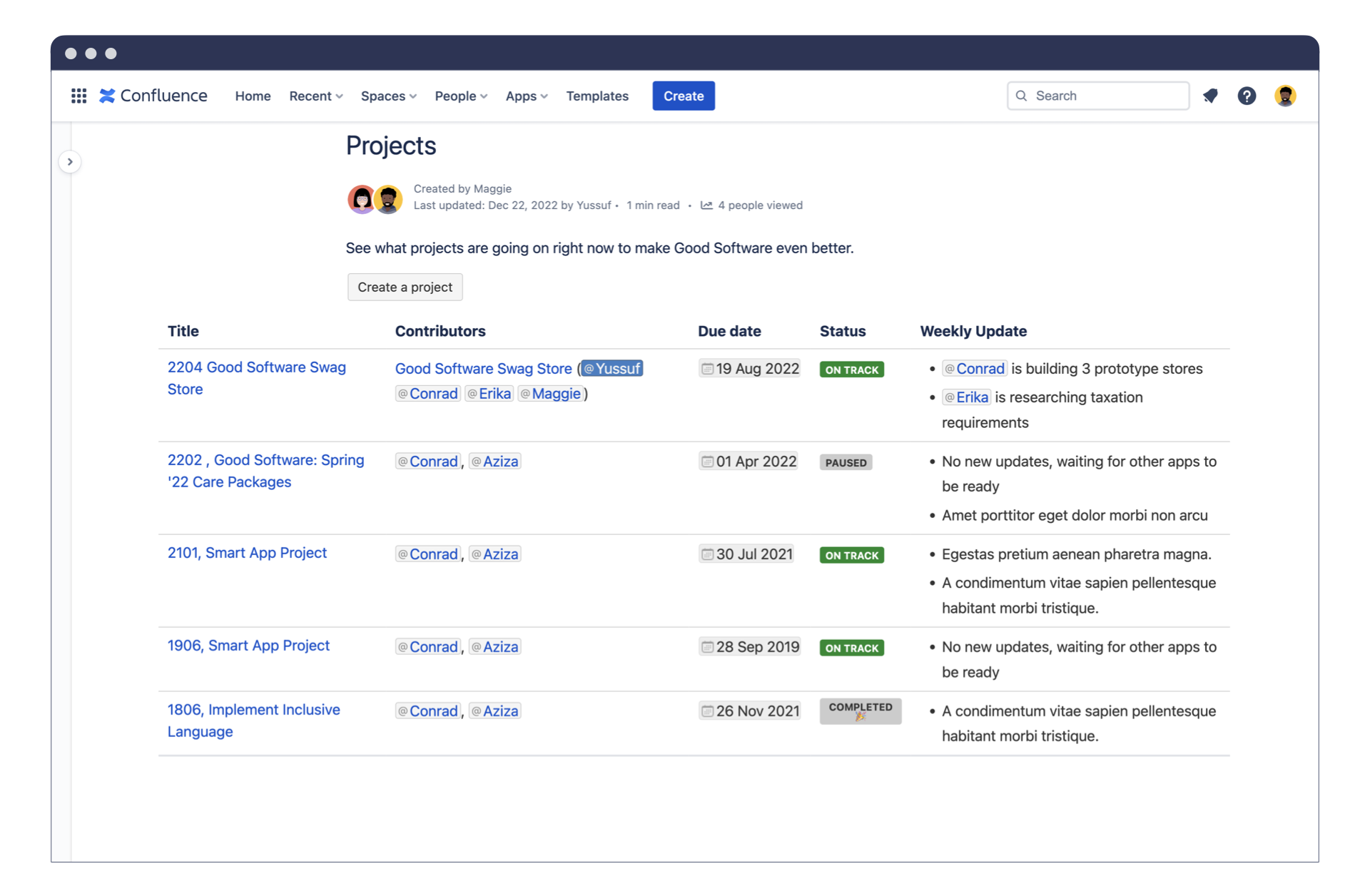Click @Conrad in Swag Store contributors
The width and height of the screenshot is (1370, 896).
[428, 394]
